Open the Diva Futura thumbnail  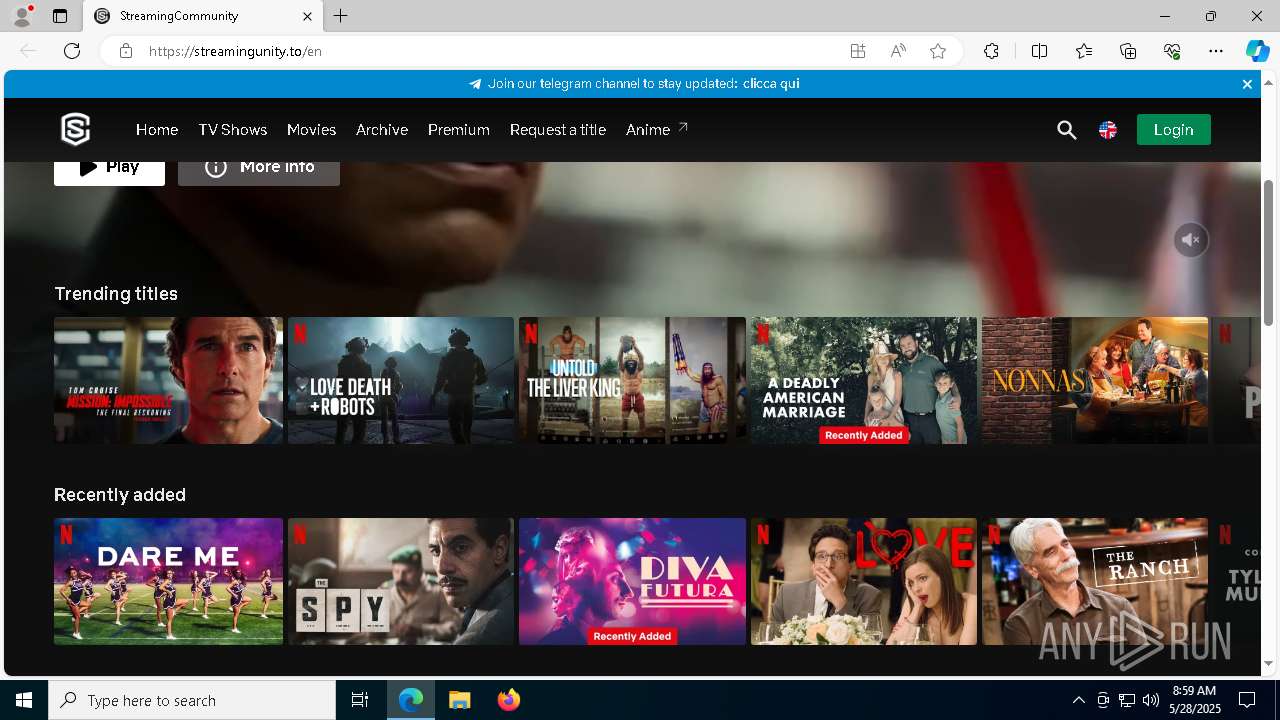(632, 581)
